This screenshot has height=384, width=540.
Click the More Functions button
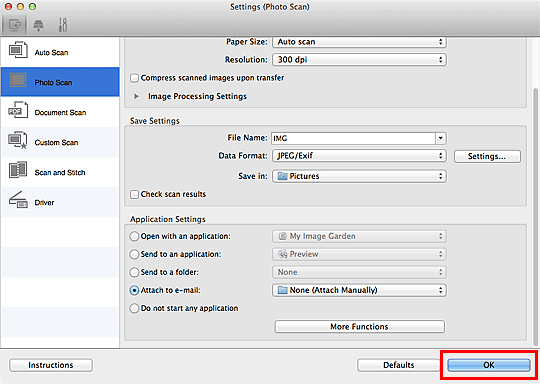(x=360, y=326)
